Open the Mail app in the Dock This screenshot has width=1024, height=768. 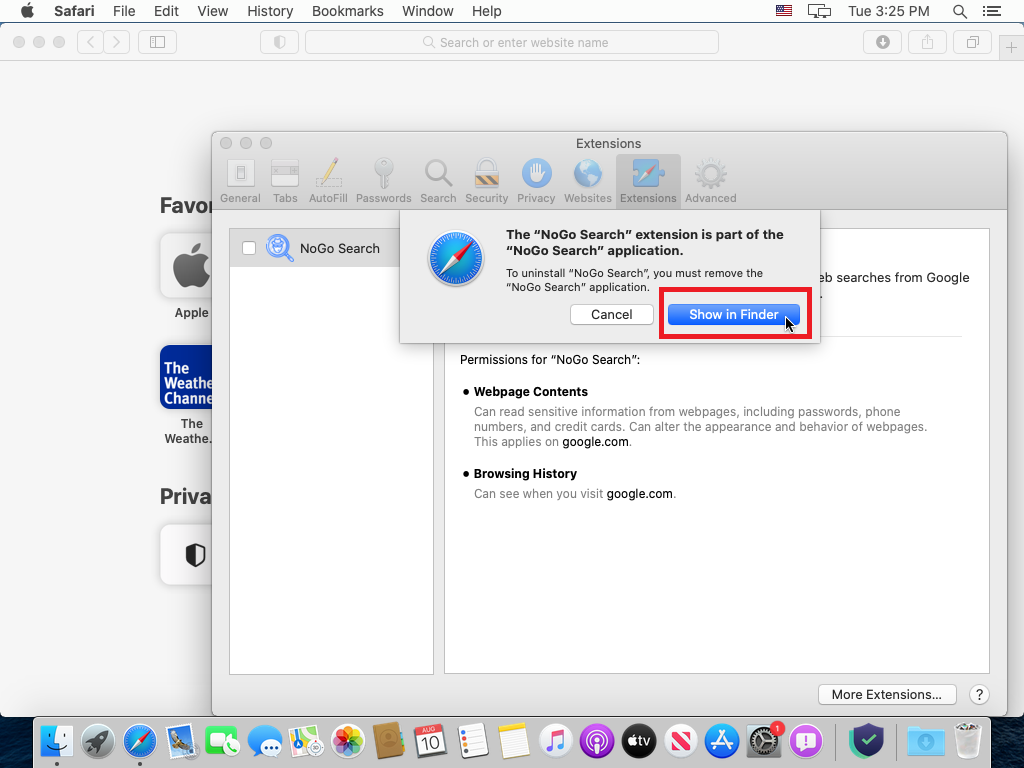click(x=182, y=741)
